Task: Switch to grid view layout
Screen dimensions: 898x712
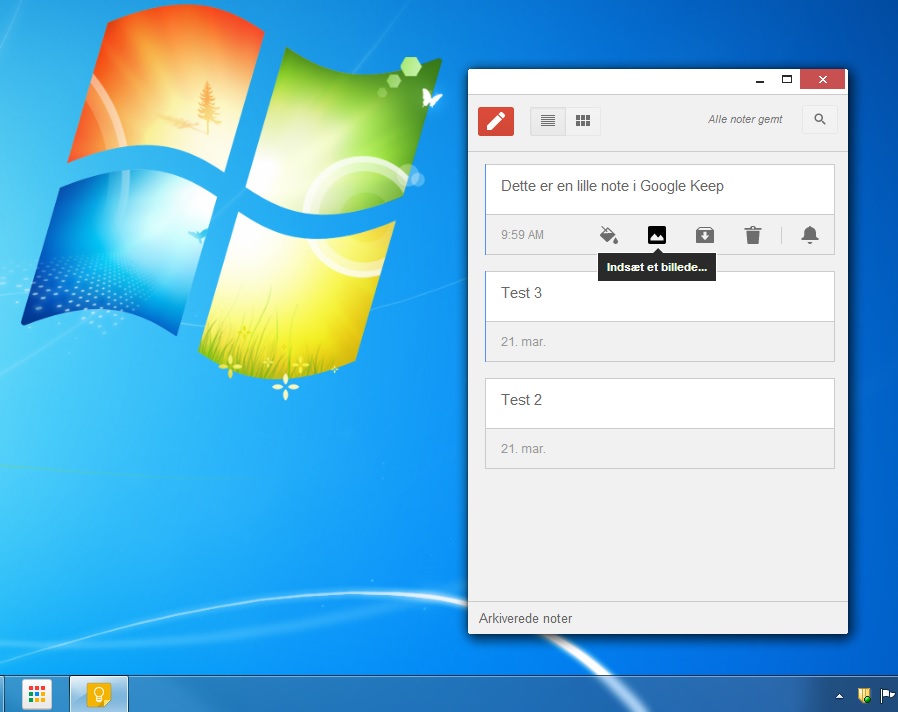Action: (x=583, y=120)
